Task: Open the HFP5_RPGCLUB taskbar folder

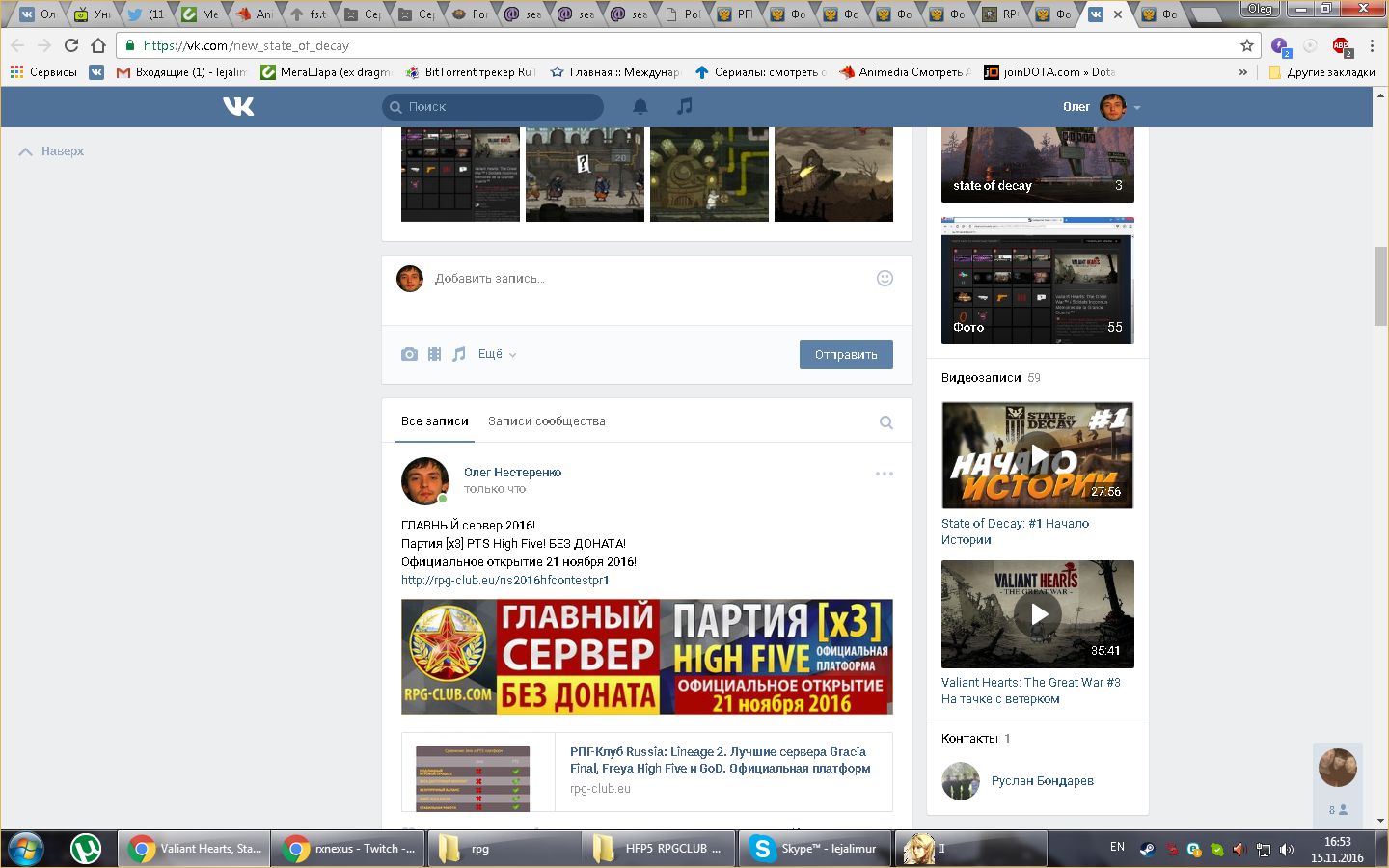Action: point(659,849)
